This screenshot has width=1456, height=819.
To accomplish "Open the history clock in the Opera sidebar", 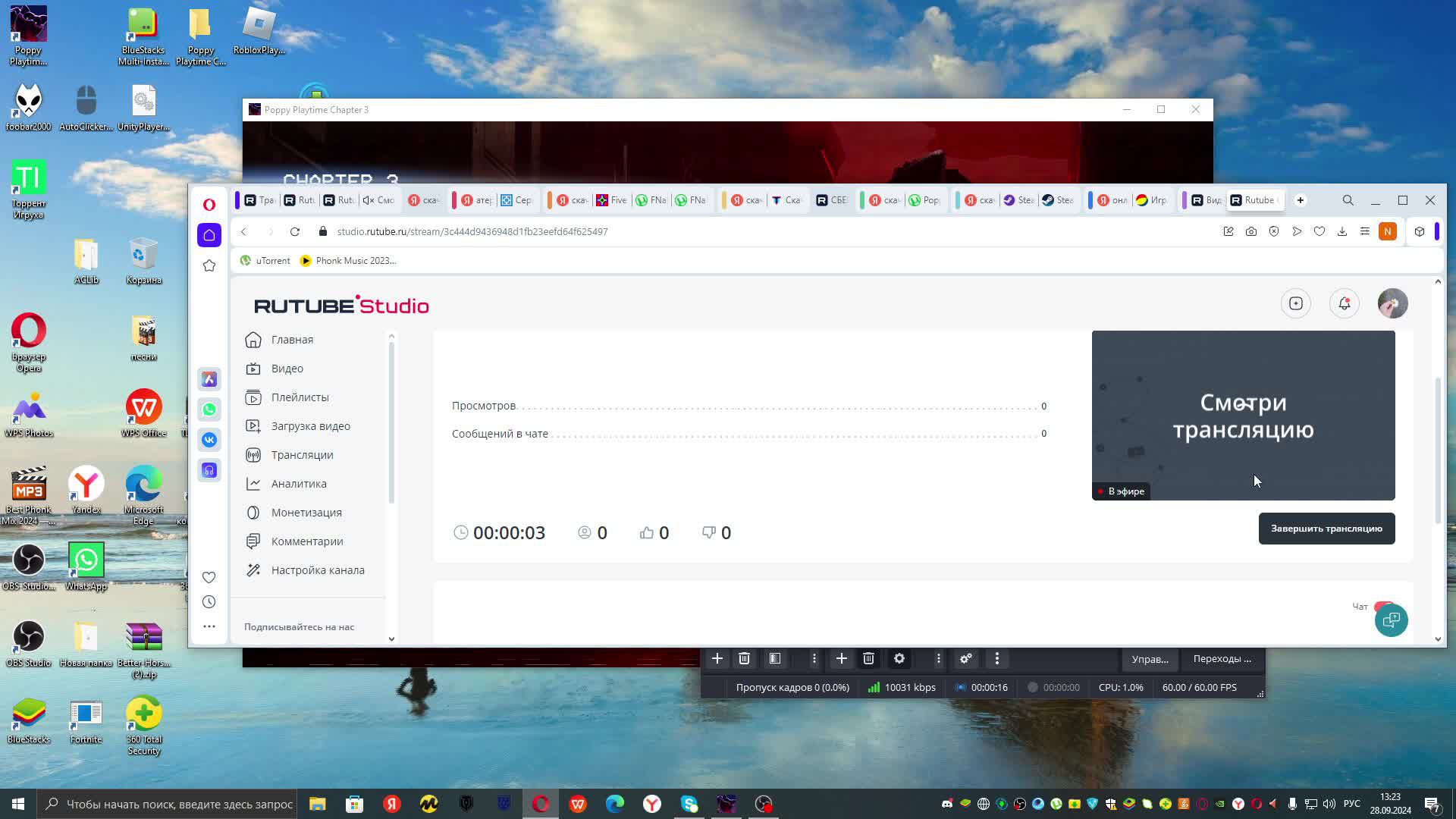I will pos(209,602).
